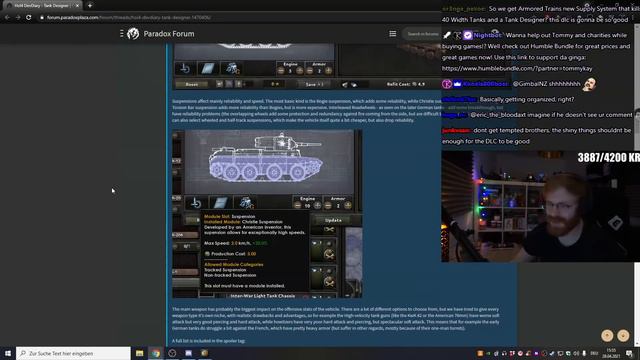Click the Paradox logo icon
Viewport: 640px width, 360px height.
point(133,33)
